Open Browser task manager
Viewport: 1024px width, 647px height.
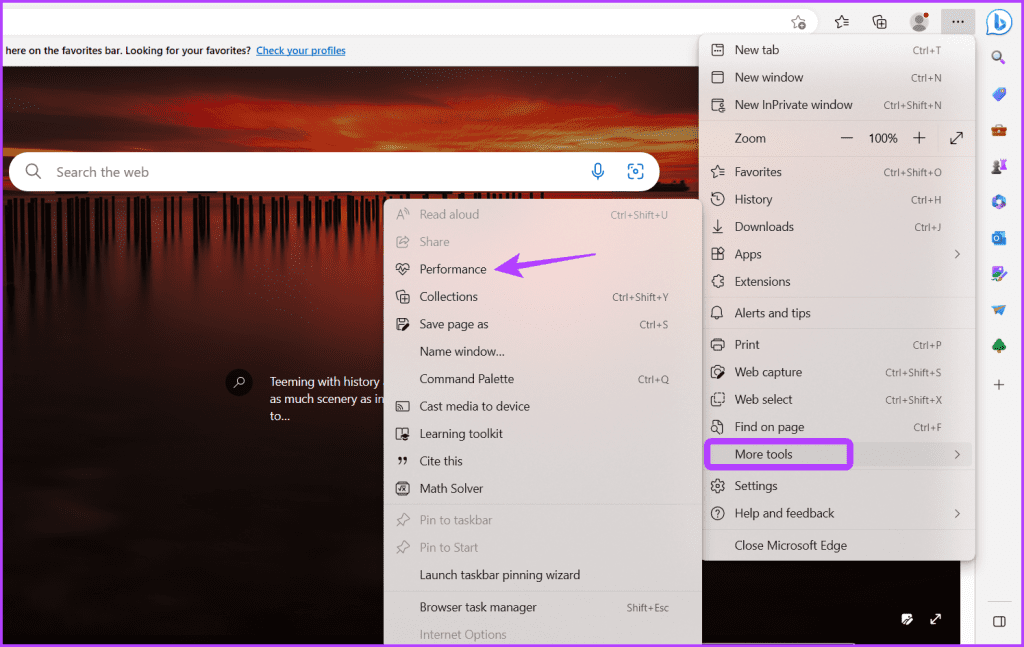543,607
